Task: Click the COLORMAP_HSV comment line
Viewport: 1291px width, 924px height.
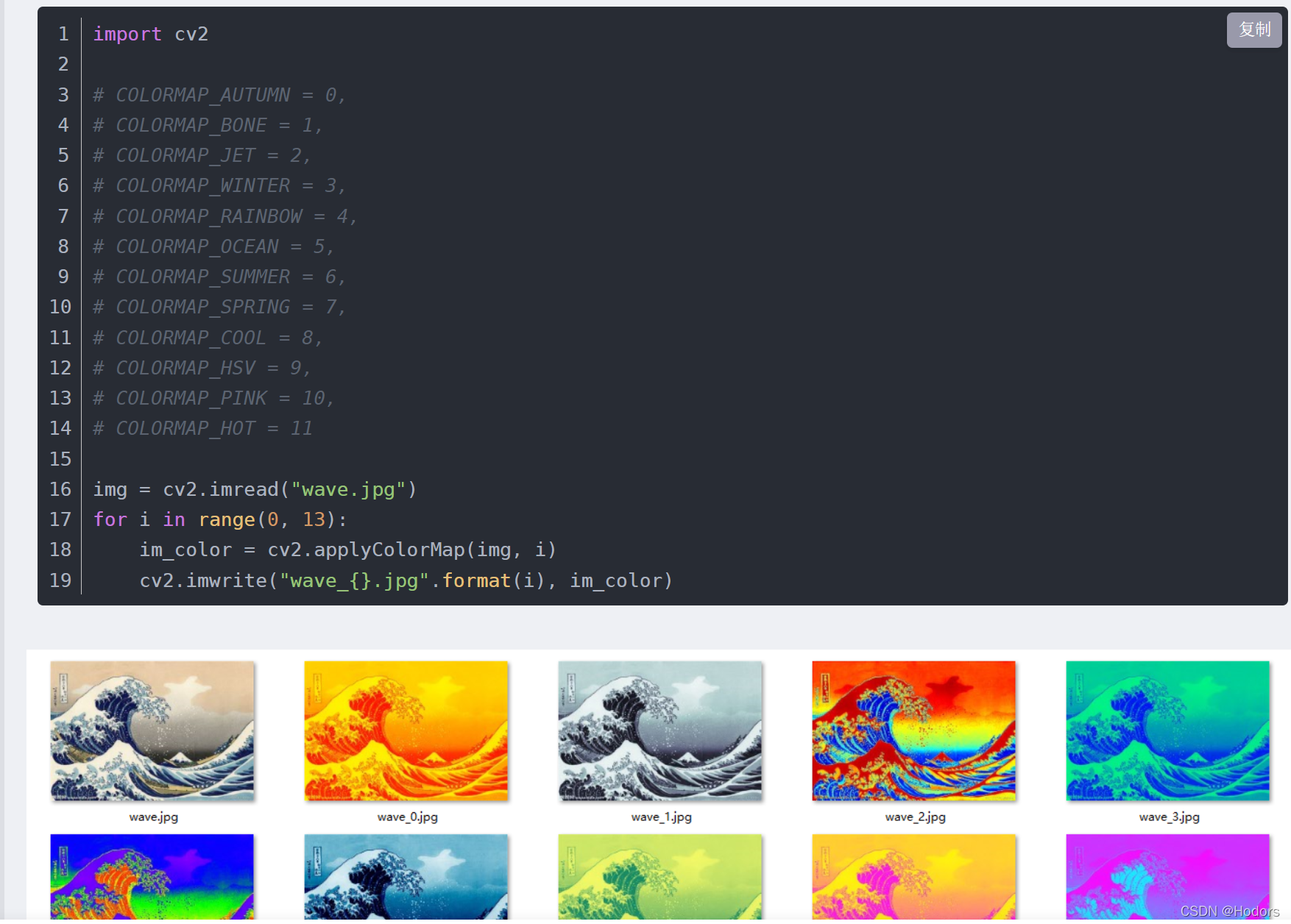Action: 200,367
